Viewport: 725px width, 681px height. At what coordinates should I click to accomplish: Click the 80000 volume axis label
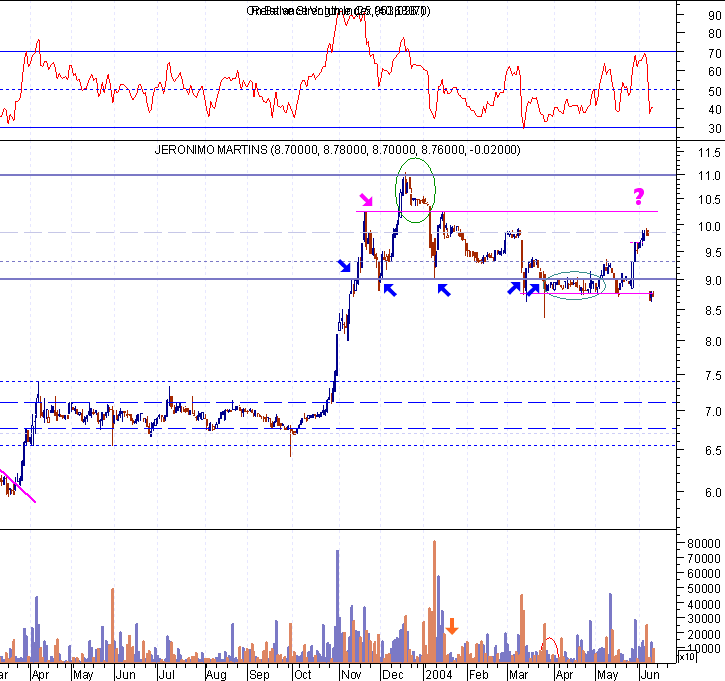pyautogui.click(x=703, y=544)
